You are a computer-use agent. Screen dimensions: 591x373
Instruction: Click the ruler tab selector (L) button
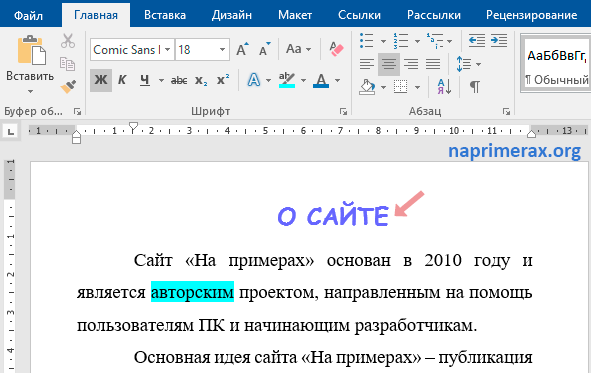tap(11, 131)
